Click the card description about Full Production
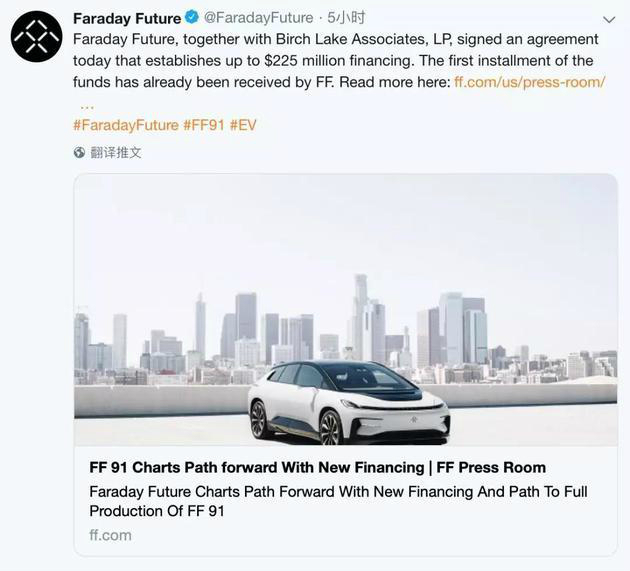Viewport: 630px width, 571px height. pyautogui.click(x=338, y=501)
